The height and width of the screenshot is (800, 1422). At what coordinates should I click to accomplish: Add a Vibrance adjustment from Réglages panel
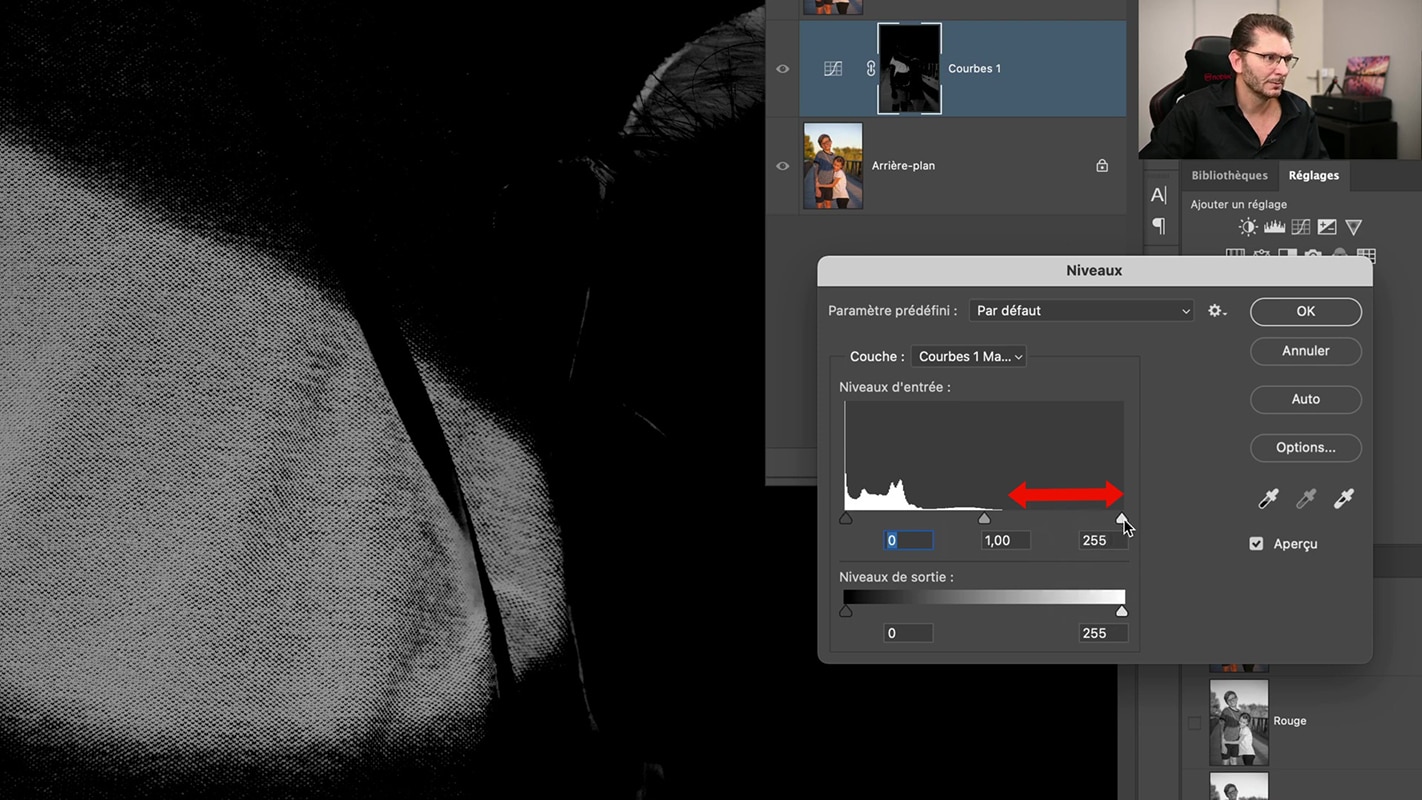(x=1353, y=227)
